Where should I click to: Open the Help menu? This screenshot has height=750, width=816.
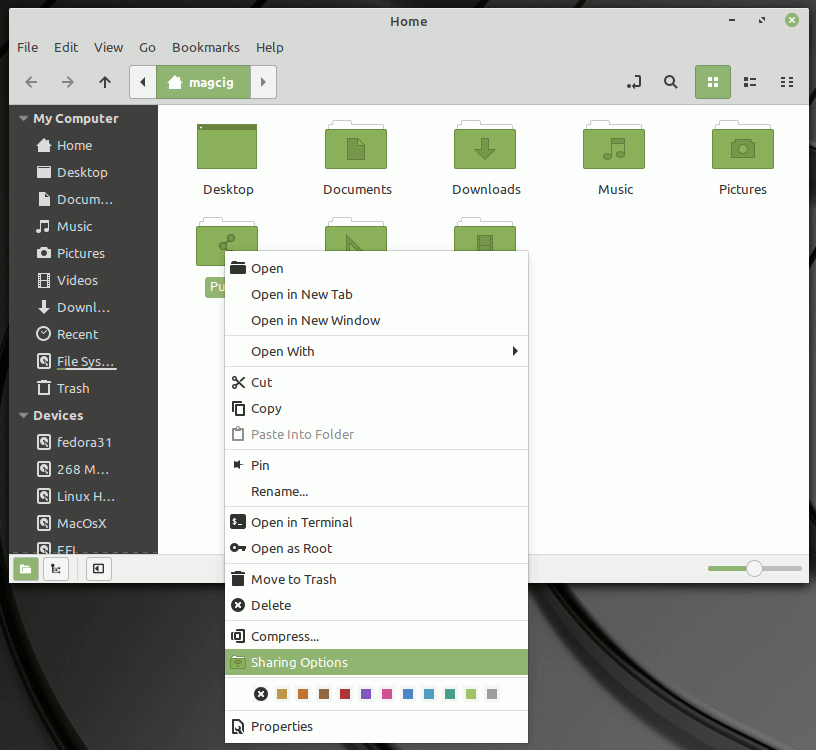[x=270, y=47]
